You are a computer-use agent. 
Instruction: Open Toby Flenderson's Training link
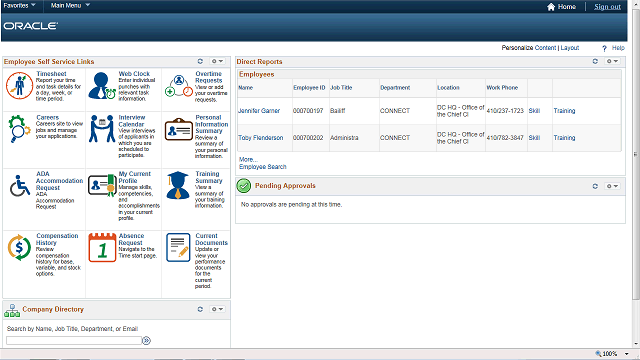point(564,138)
